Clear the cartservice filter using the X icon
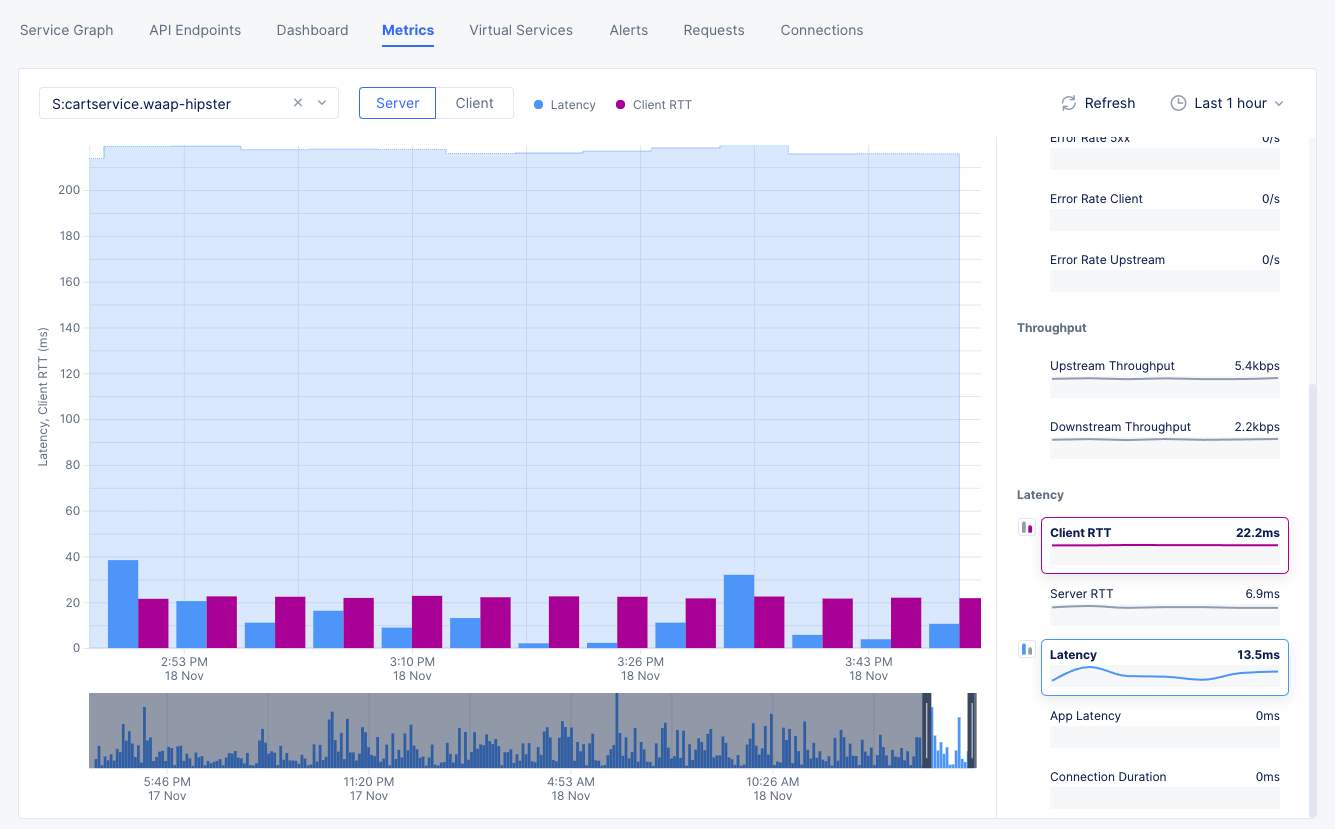This screenshot has width=1335, height=829. pos(297,102)
